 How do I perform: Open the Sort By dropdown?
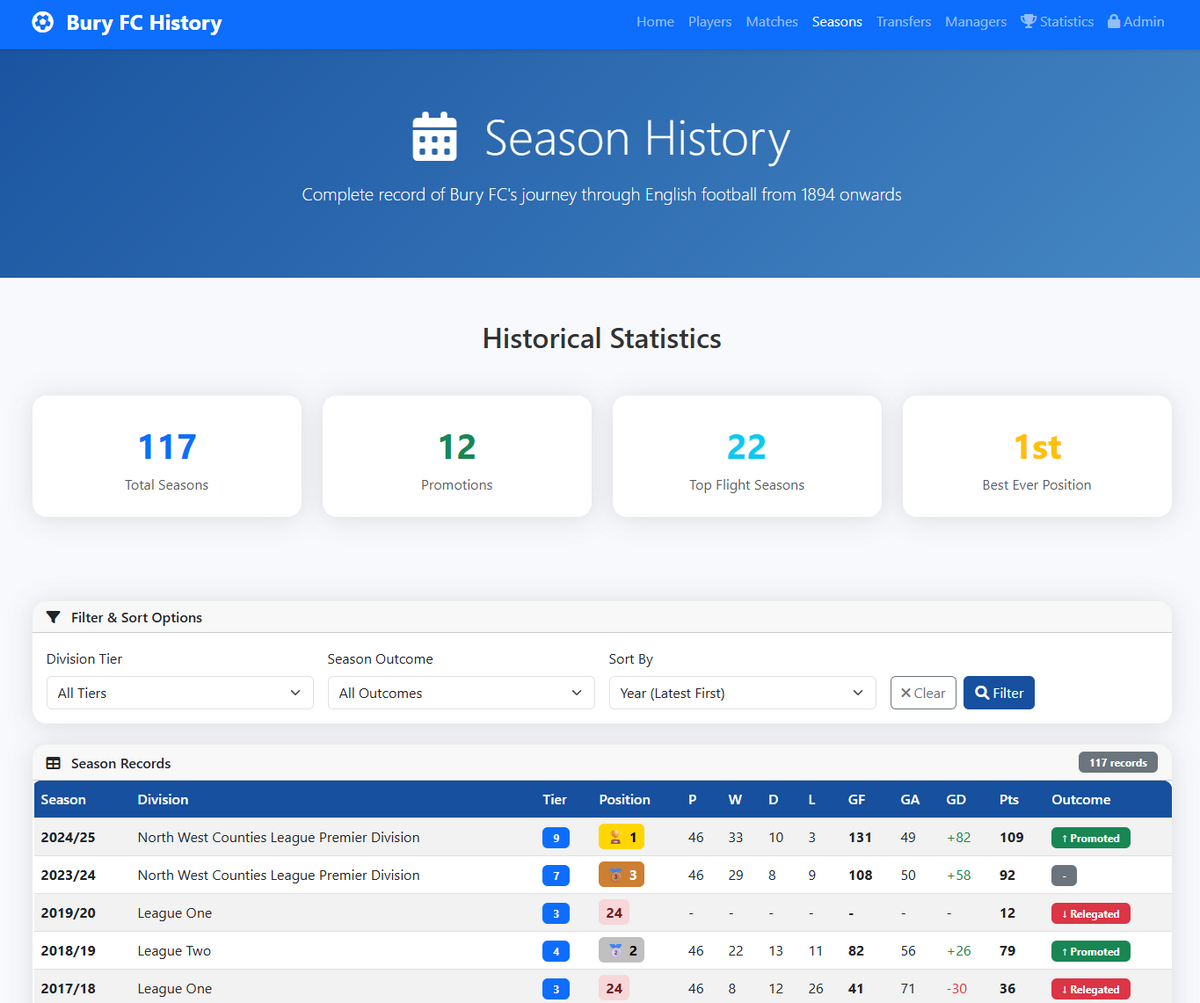[742, 693]
